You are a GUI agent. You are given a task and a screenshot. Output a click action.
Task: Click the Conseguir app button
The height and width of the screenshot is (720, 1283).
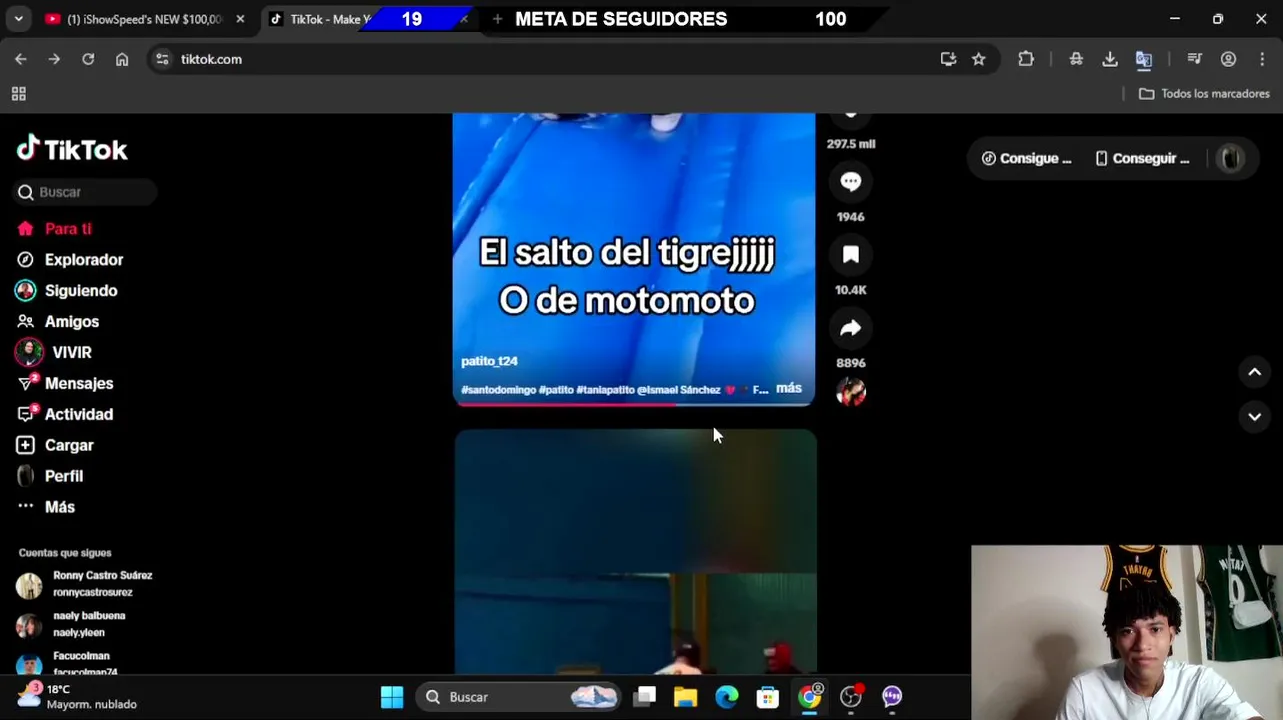pos(1143,158)
